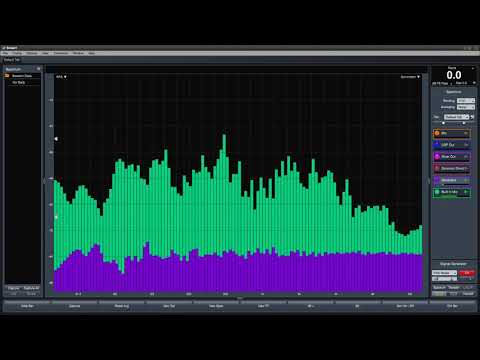Click Gen On / Off in the command bar

[405, 306]
